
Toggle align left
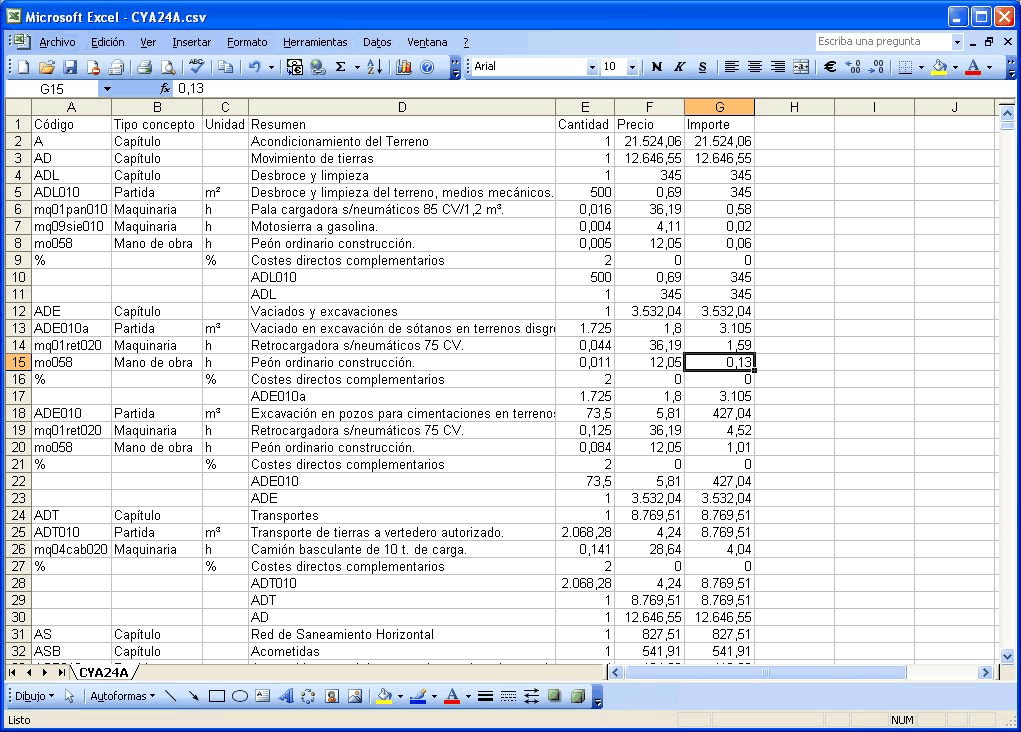732,66
